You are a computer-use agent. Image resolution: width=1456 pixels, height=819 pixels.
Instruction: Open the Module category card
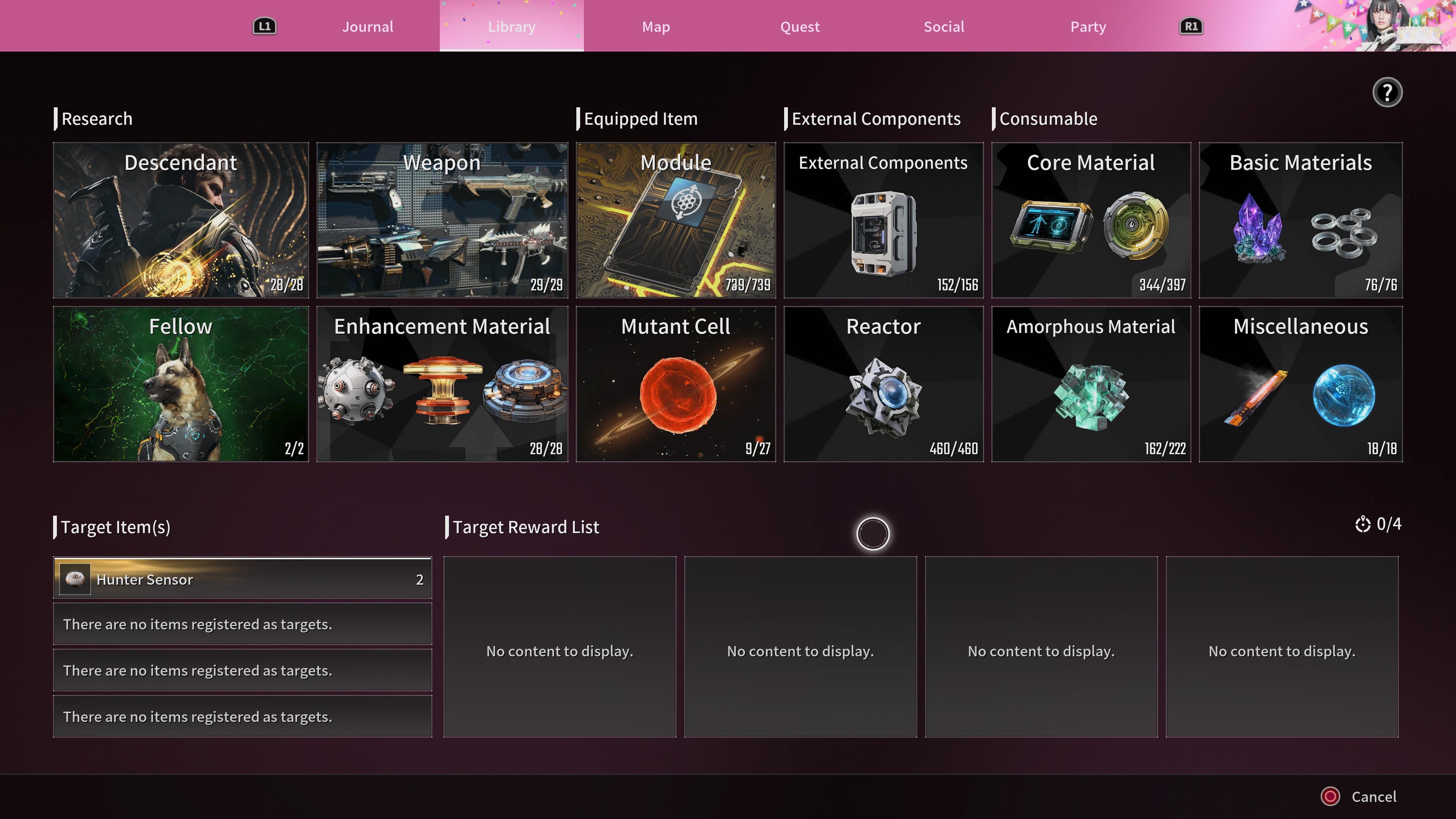coord(675,220)
